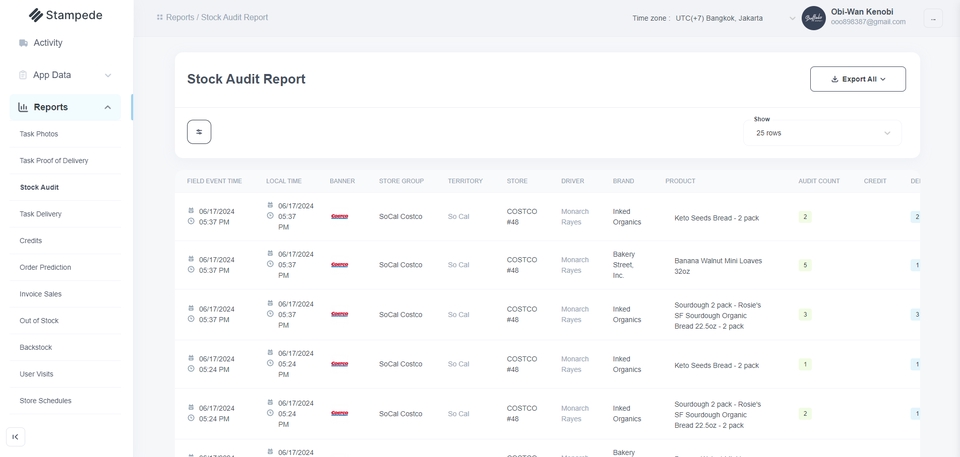This screenshot has width=960, height=457.
Task: Open the header more options button
Action: pyautogui.click(x=933, y=18)
